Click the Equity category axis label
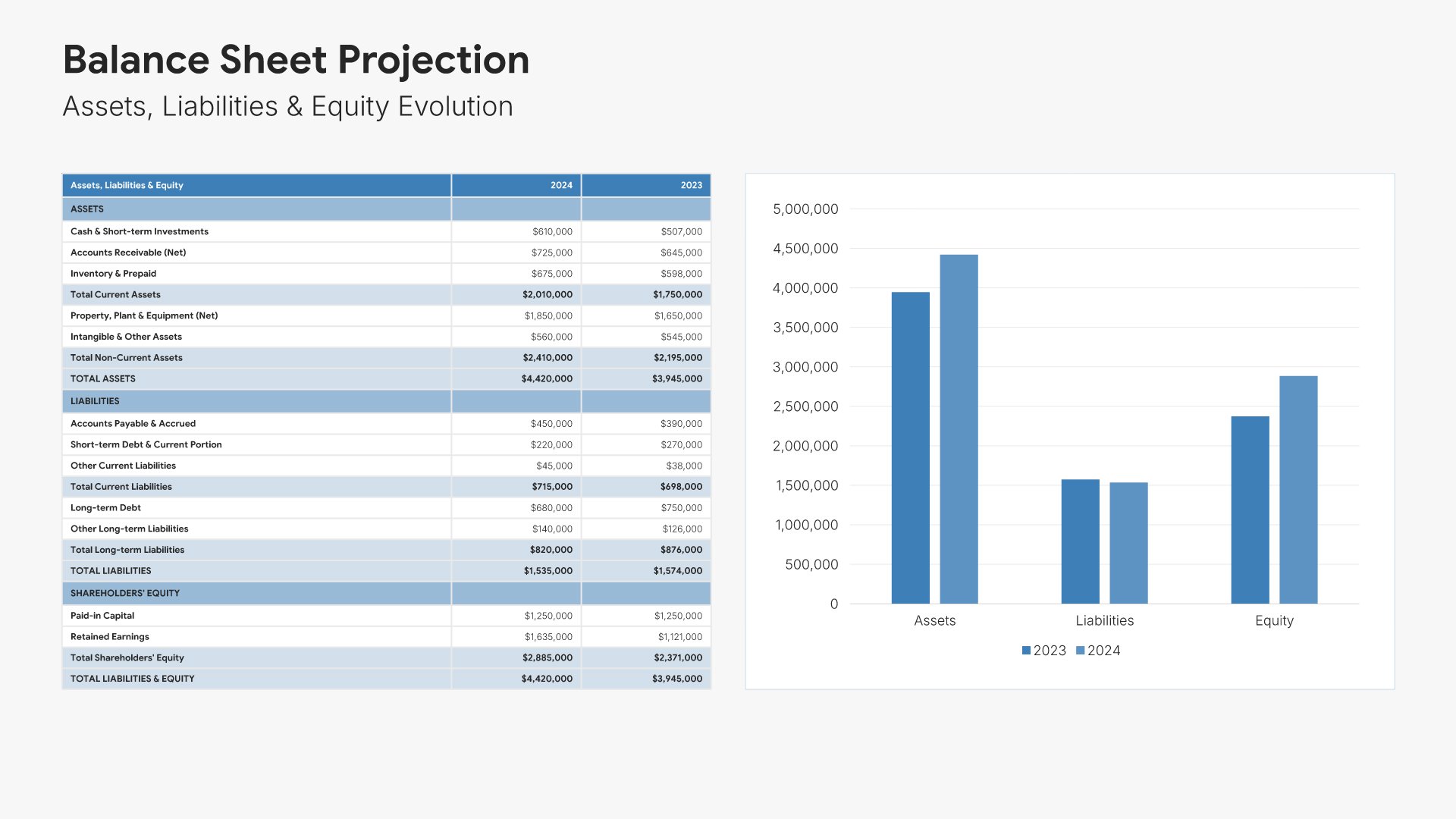Viewport: 1456px width, 819px height. (1274, 620)
